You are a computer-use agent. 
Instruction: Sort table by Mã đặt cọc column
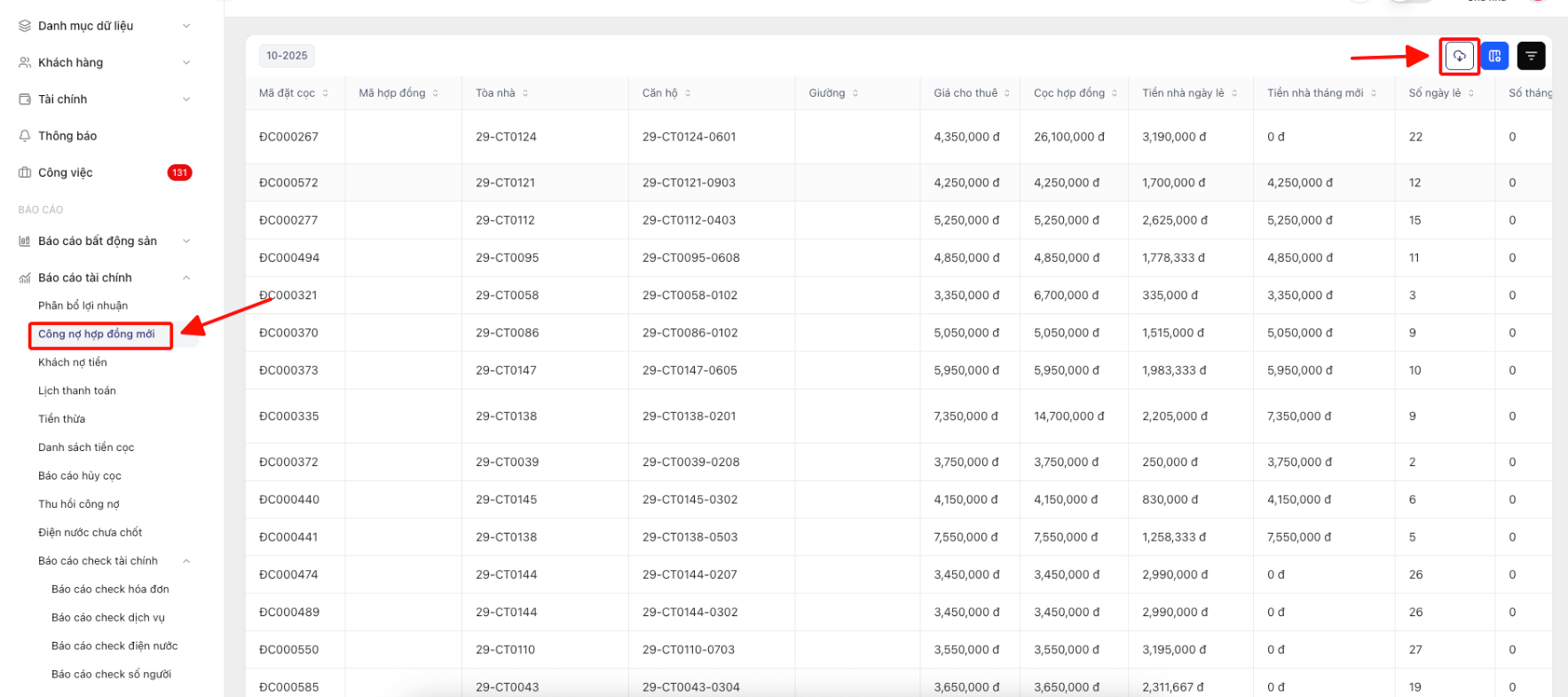[x=326, y=93]
